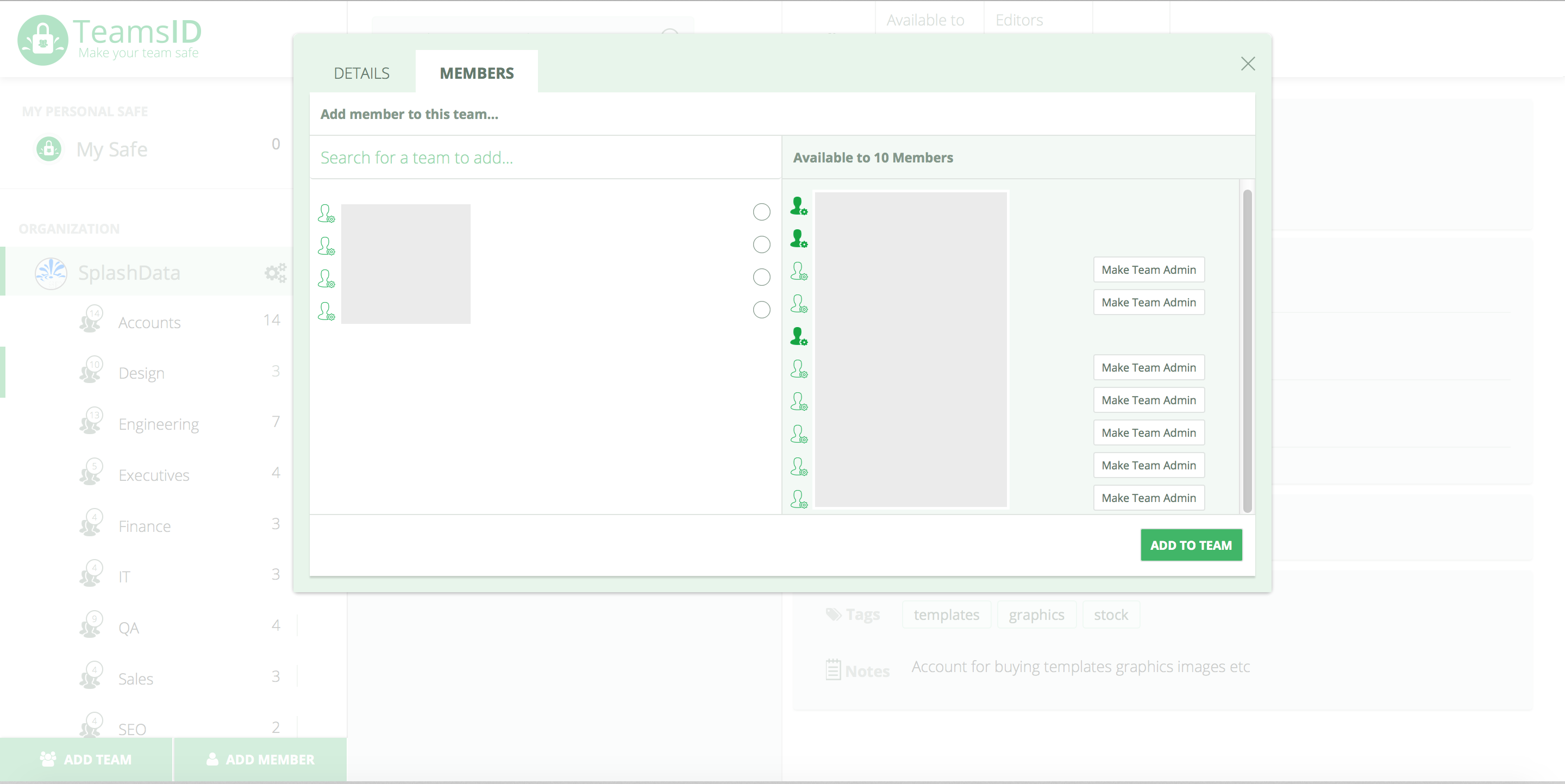This screenshot has height=784, width=1565.
Task: Click the SplashData organization logo icon
Action: [51, 273]
